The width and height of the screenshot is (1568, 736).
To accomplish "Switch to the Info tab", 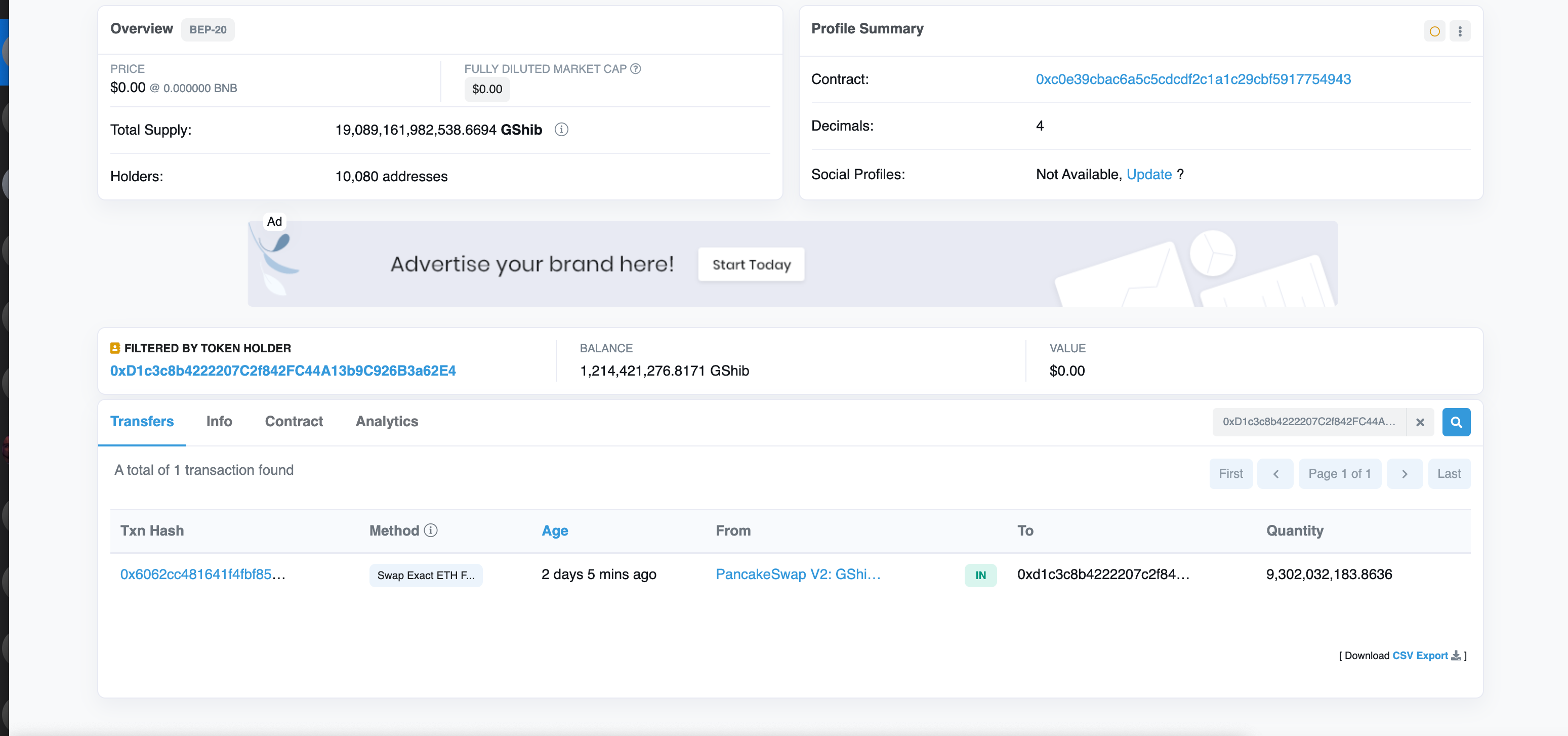I will [x=219, y=421].
